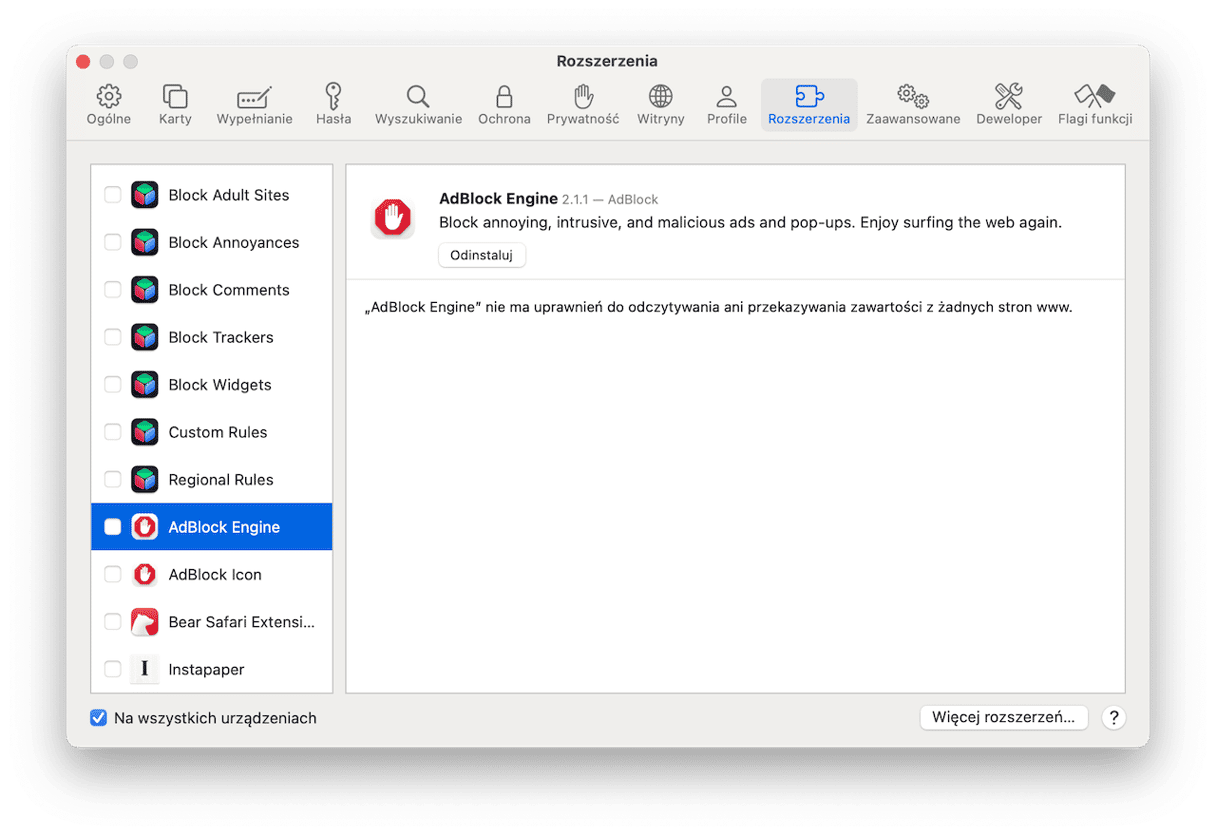Click the Block Trackers cube icon
The width and height of the screenshot is (1216, 835).
click(145, 337)
